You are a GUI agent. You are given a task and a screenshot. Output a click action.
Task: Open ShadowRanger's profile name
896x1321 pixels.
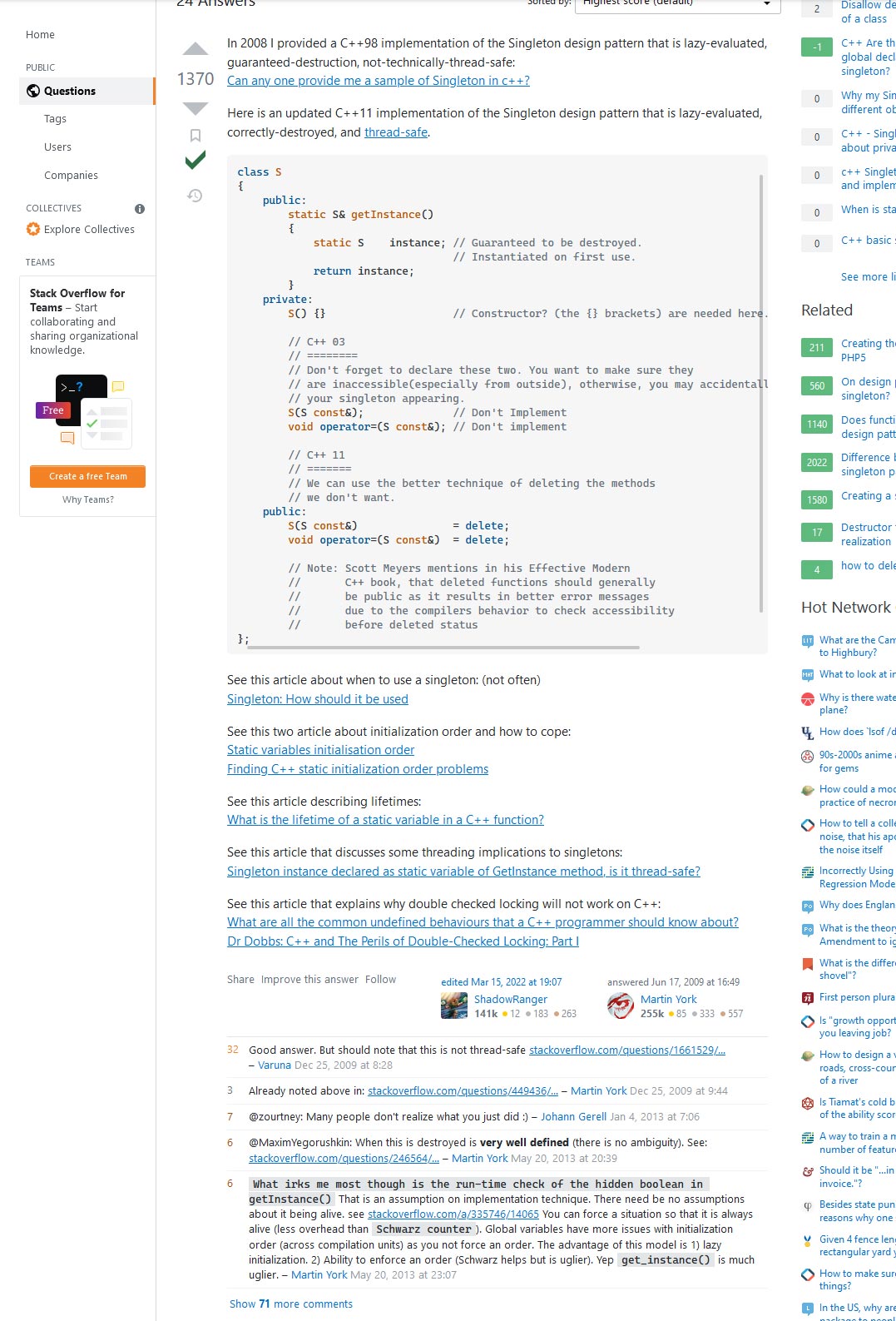click(511, 1000)
